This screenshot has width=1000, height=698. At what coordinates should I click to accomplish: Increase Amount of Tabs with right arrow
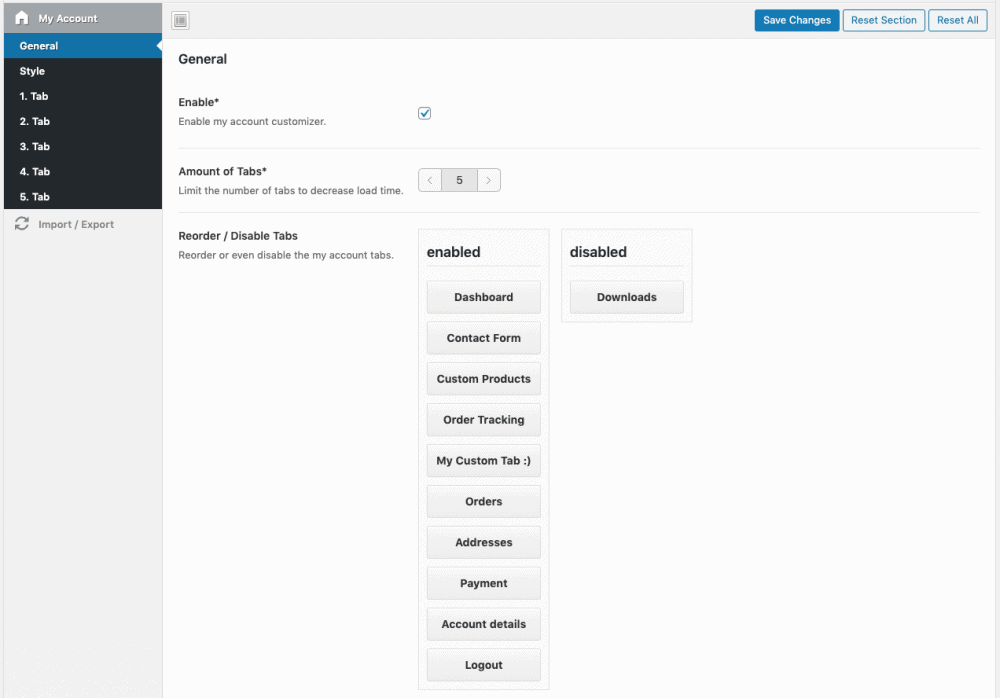[x=489, y=180]
